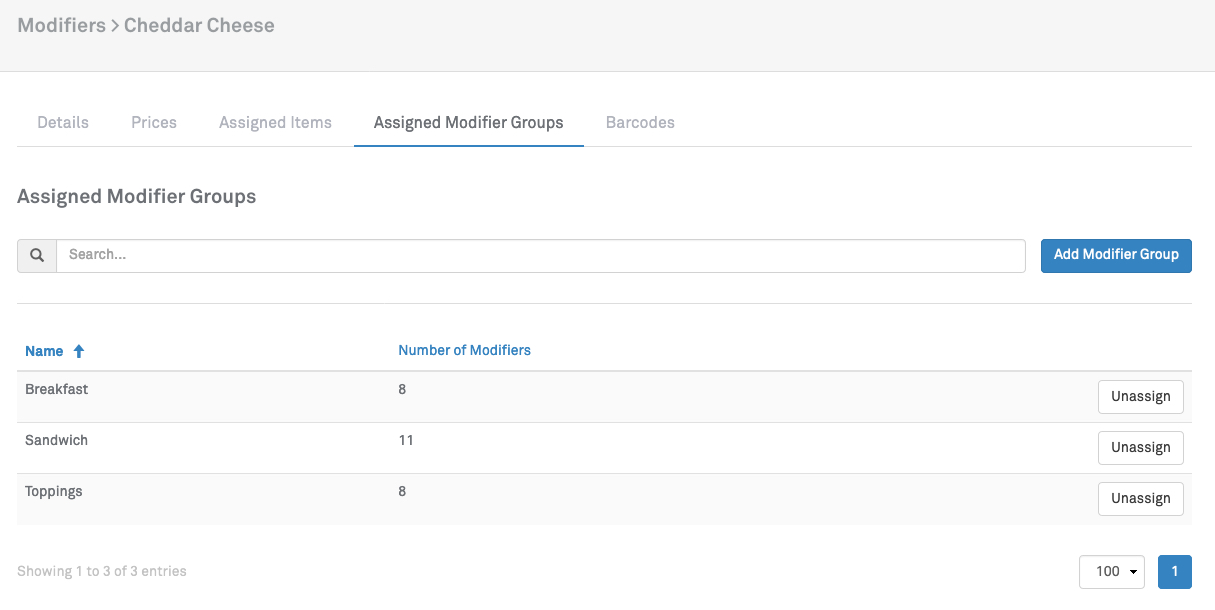Go to the Assigned Items tab
This screenshot has height=610, width=1215.
point(275,123)
